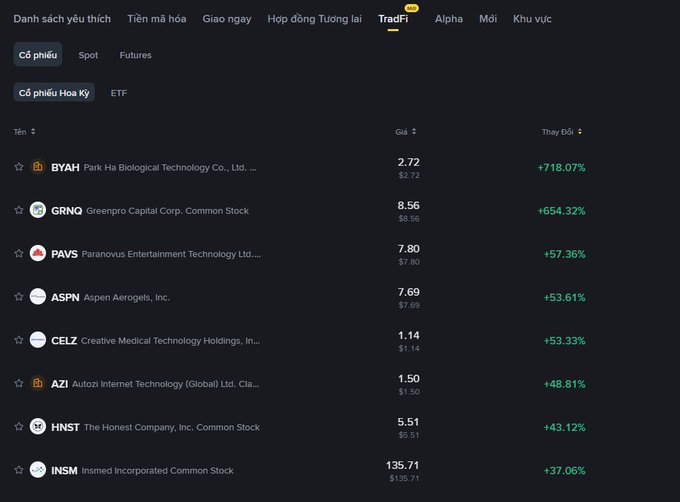The image size is (680, 502).
Task: Open the Khu vực tab
Action: [532, 19]
